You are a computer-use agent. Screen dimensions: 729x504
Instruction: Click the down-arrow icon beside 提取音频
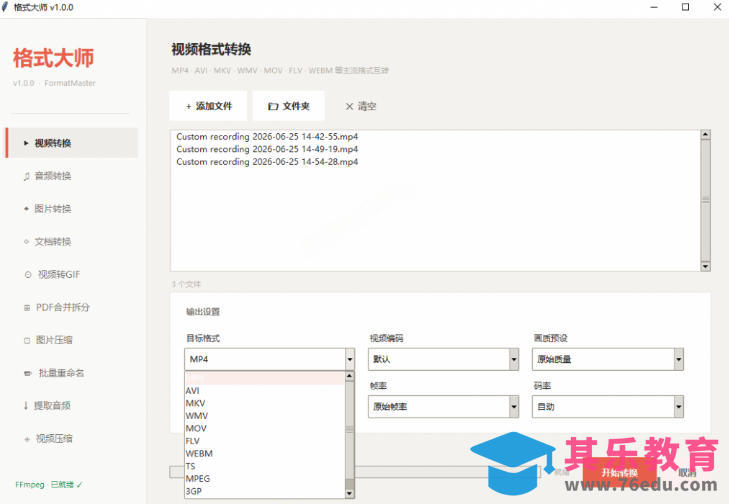26,405
